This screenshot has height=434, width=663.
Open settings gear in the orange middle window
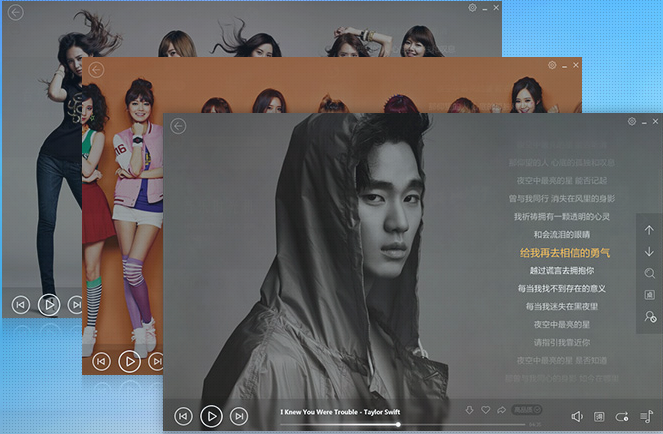[552, 65]
